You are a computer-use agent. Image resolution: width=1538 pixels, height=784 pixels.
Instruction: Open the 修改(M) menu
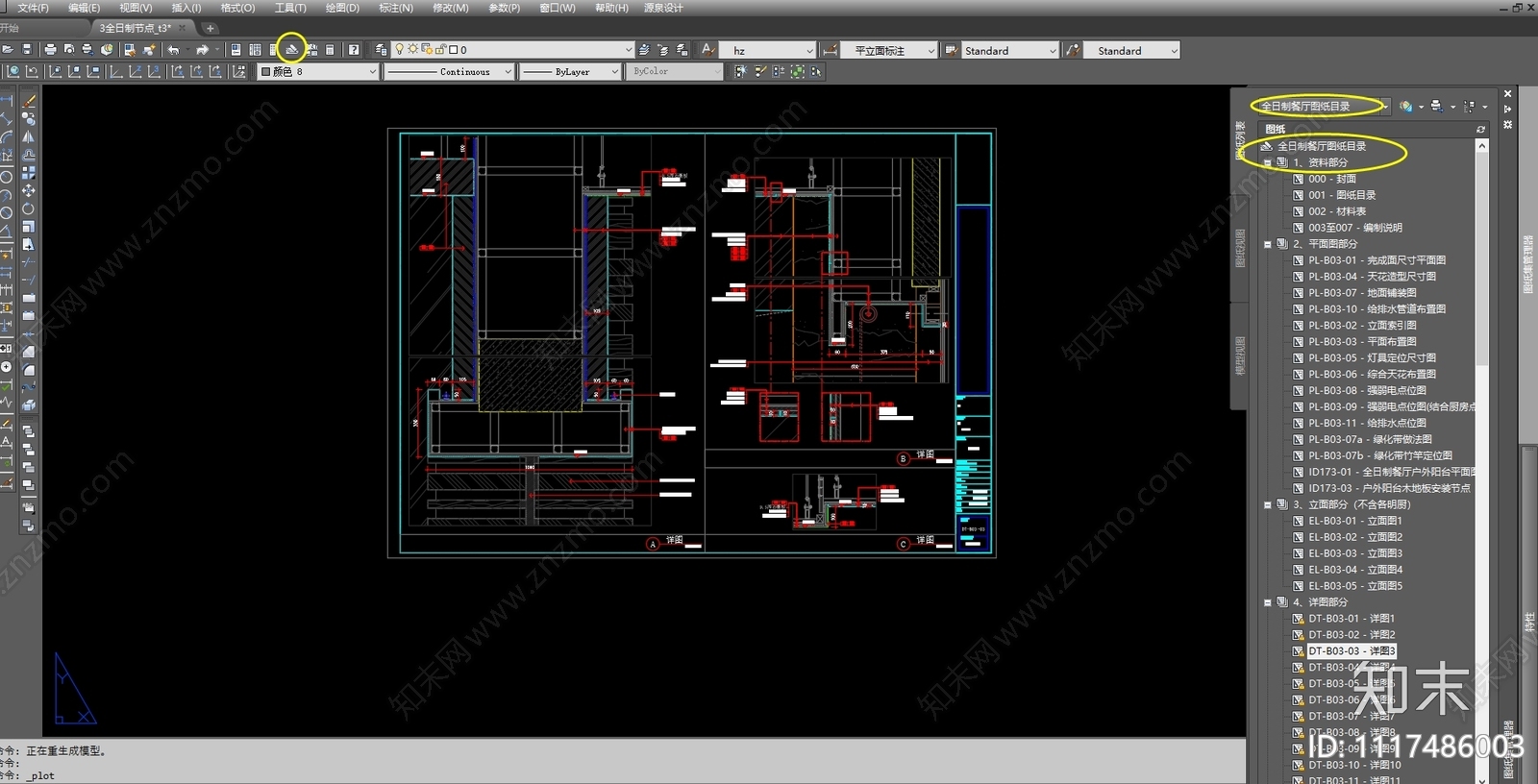pyautogui.click(x=450, y=8)
